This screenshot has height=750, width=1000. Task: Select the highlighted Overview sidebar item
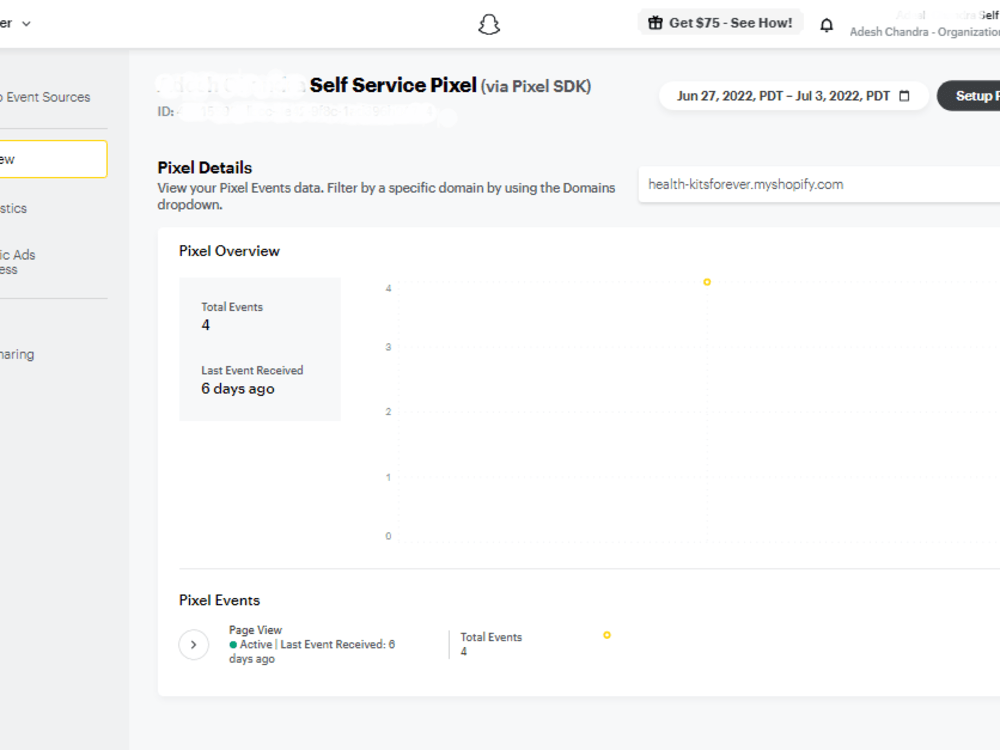54,159
